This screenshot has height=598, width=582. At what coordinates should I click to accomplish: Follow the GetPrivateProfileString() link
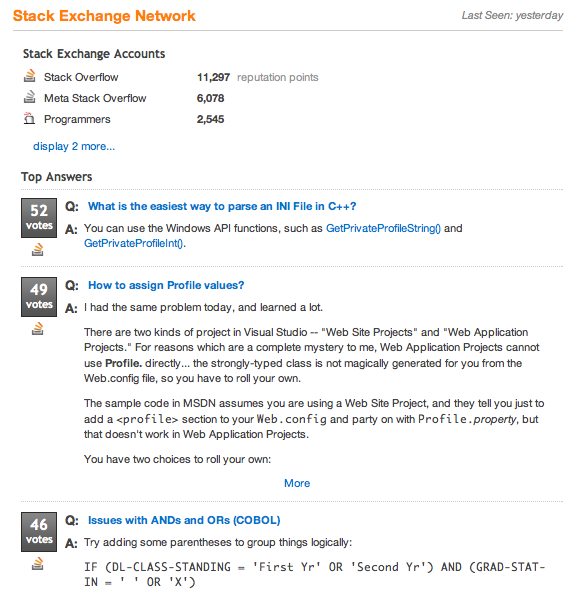383,228
